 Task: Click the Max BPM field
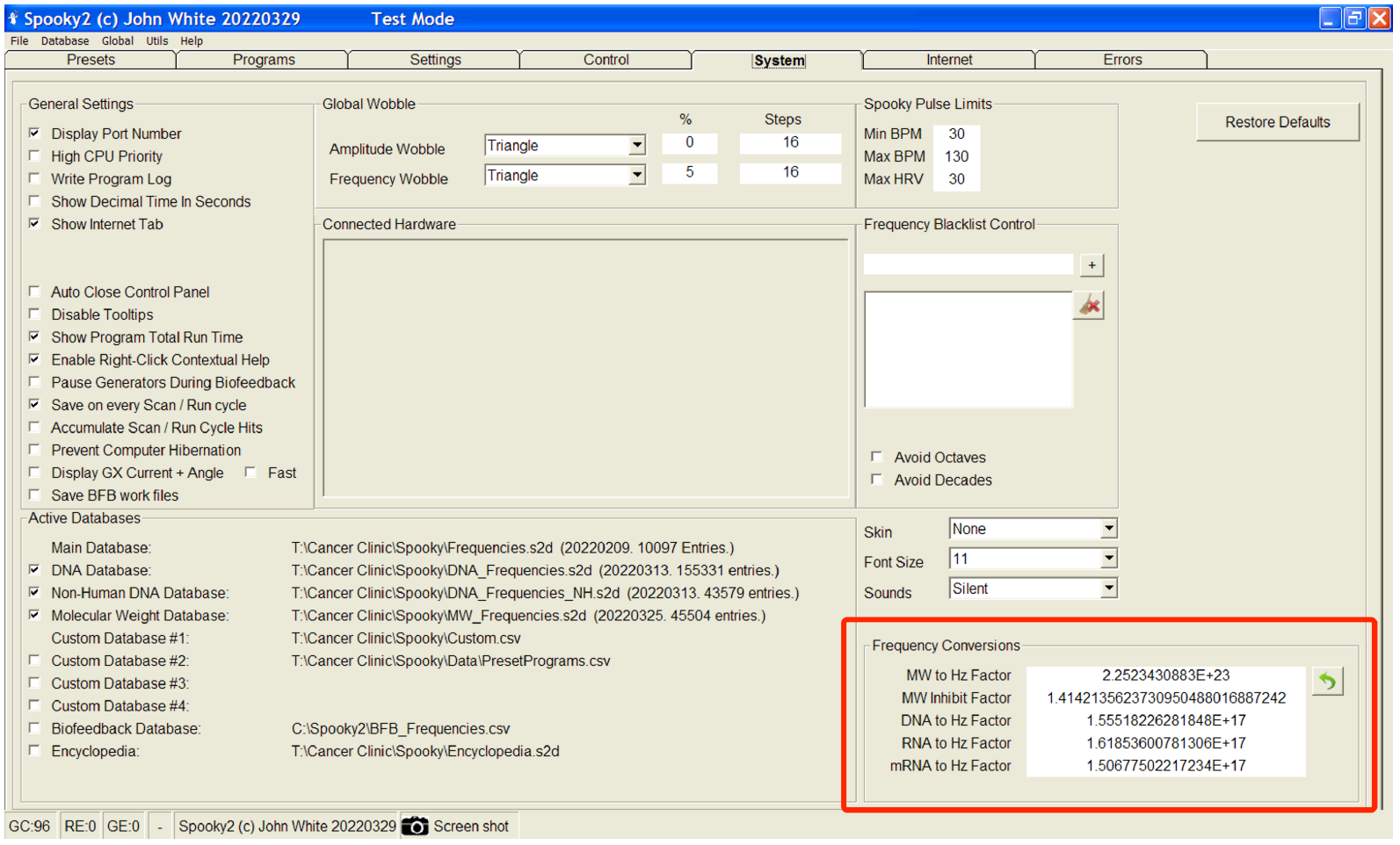pos(956,156)
